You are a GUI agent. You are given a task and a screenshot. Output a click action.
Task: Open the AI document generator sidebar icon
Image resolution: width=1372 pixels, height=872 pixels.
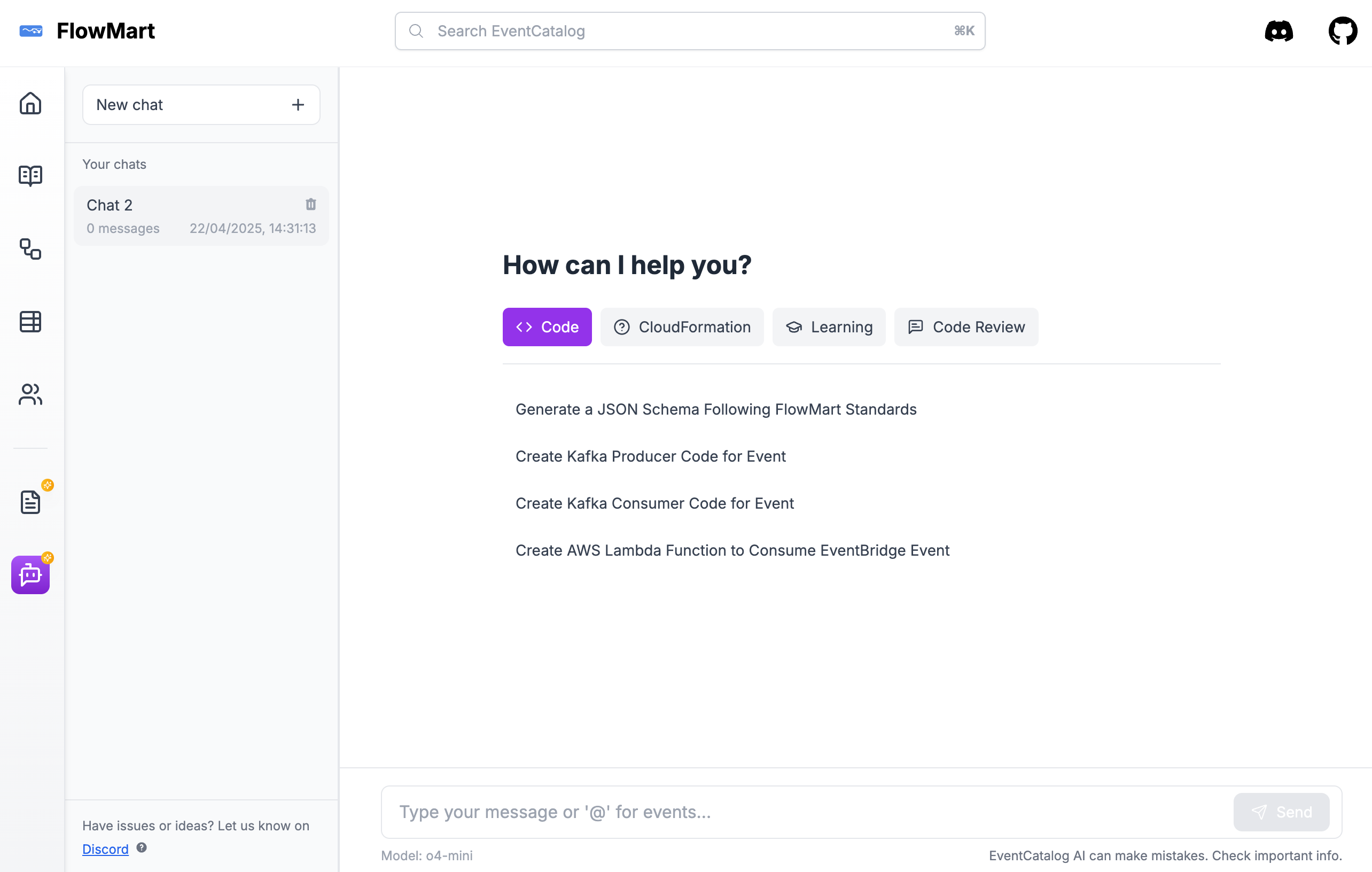coord(30,502)
